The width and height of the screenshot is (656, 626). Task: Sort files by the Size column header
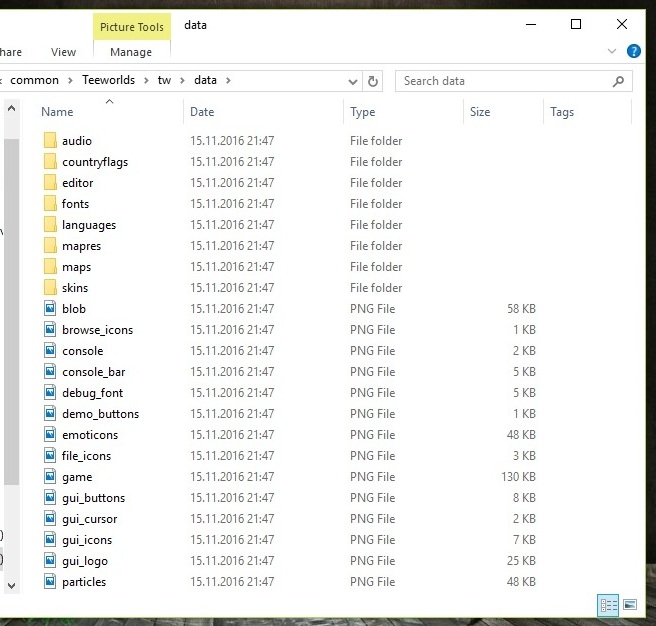[480, 112]
